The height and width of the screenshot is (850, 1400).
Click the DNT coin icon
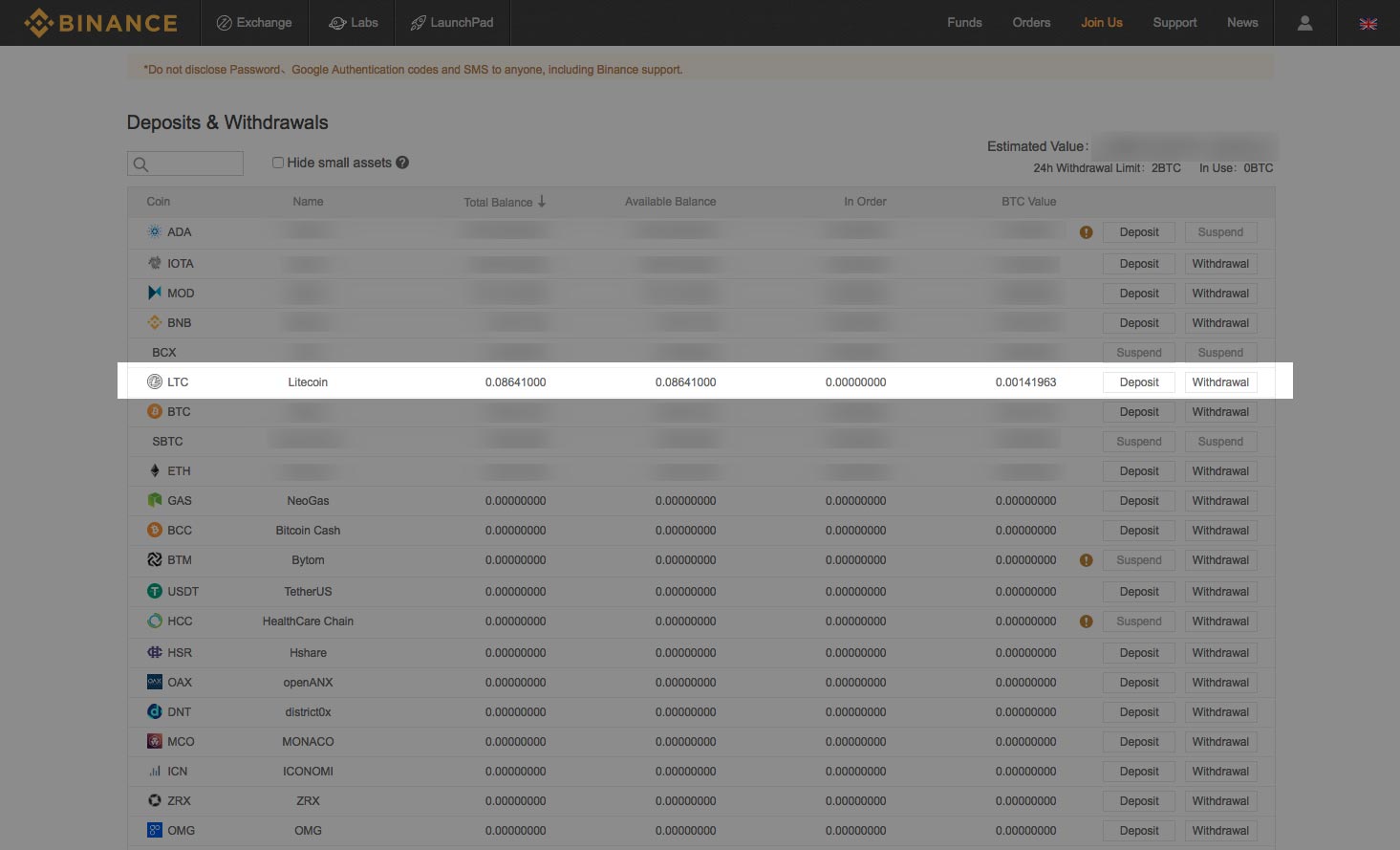pyautogui.click(x=155, y=711)
